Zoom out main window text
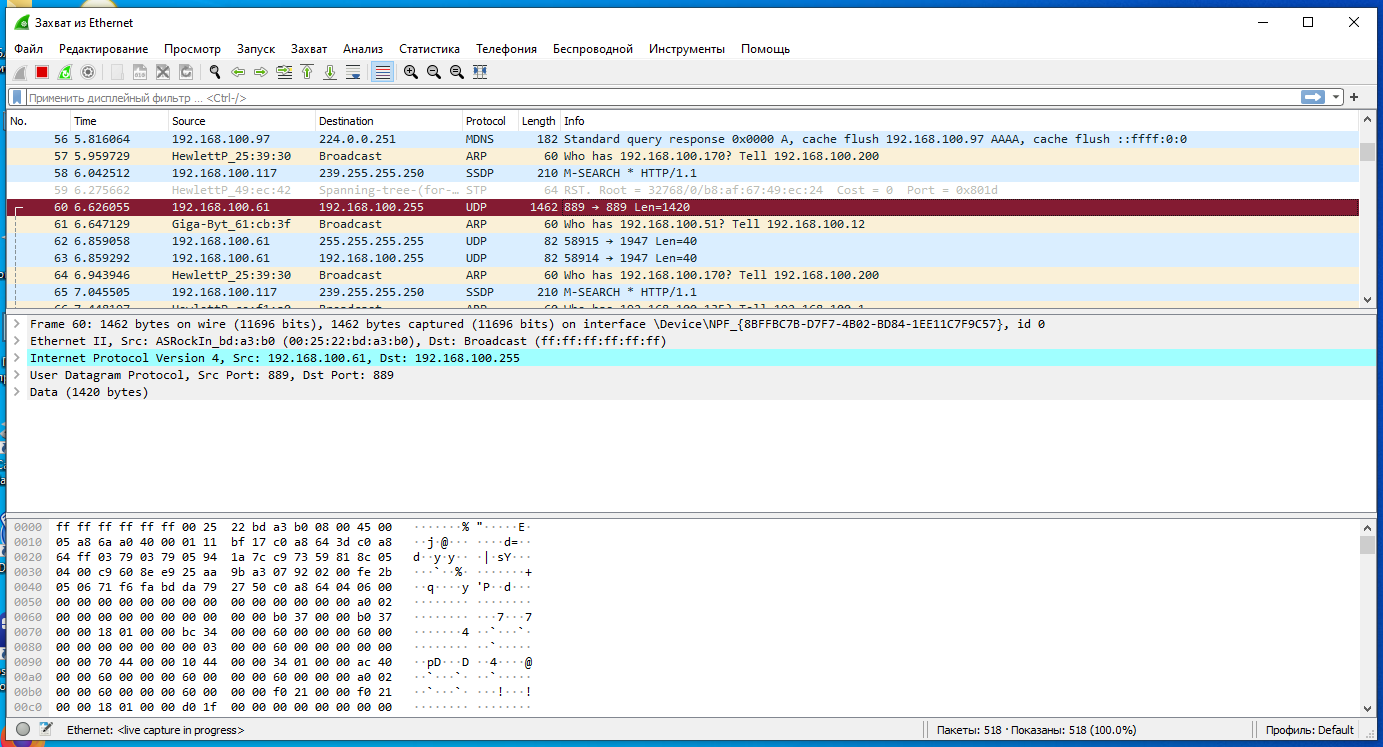 click(x=434, y=72)
